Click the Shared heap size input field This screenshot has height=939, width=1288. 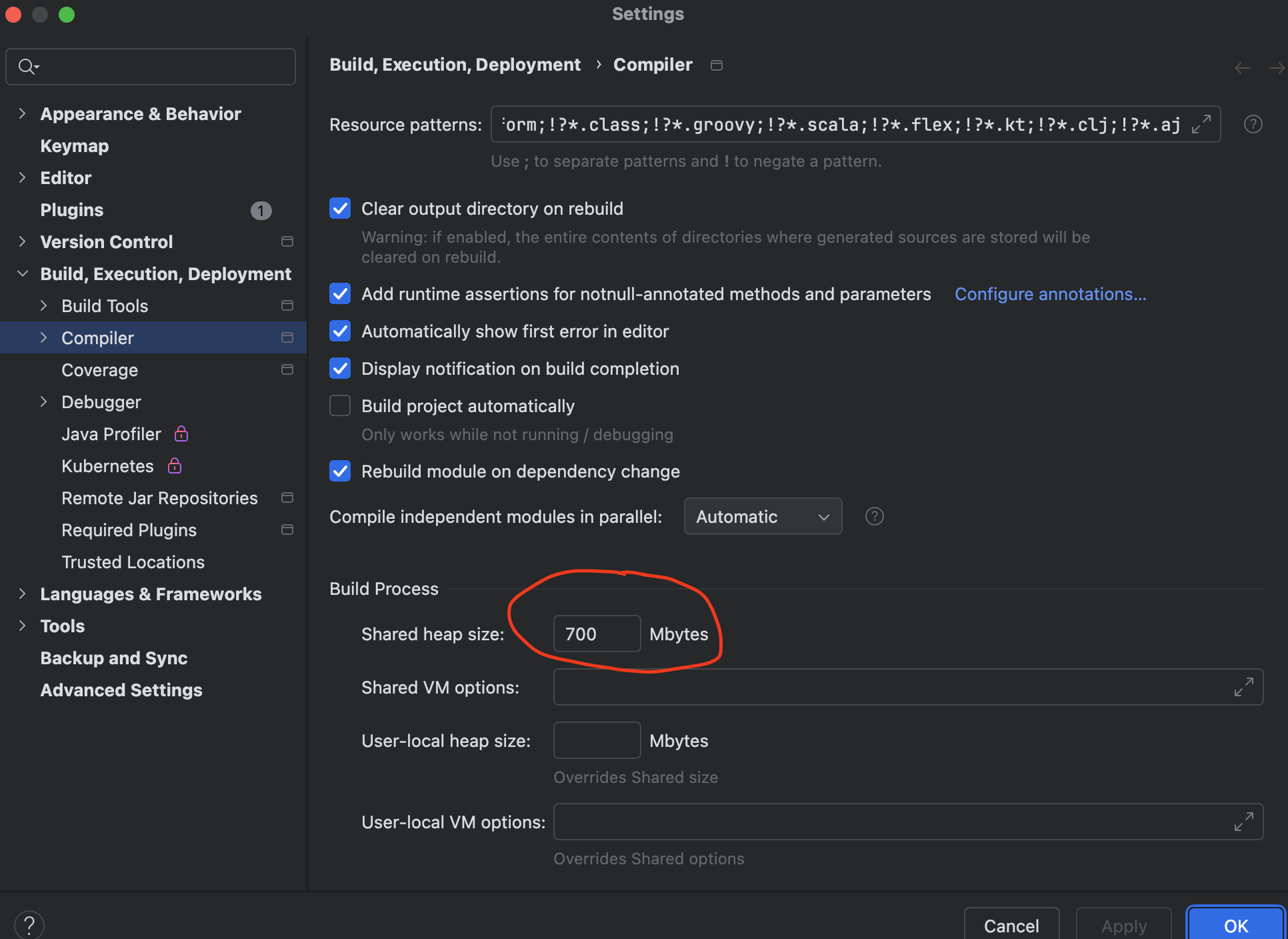click(x=597, y=634)
